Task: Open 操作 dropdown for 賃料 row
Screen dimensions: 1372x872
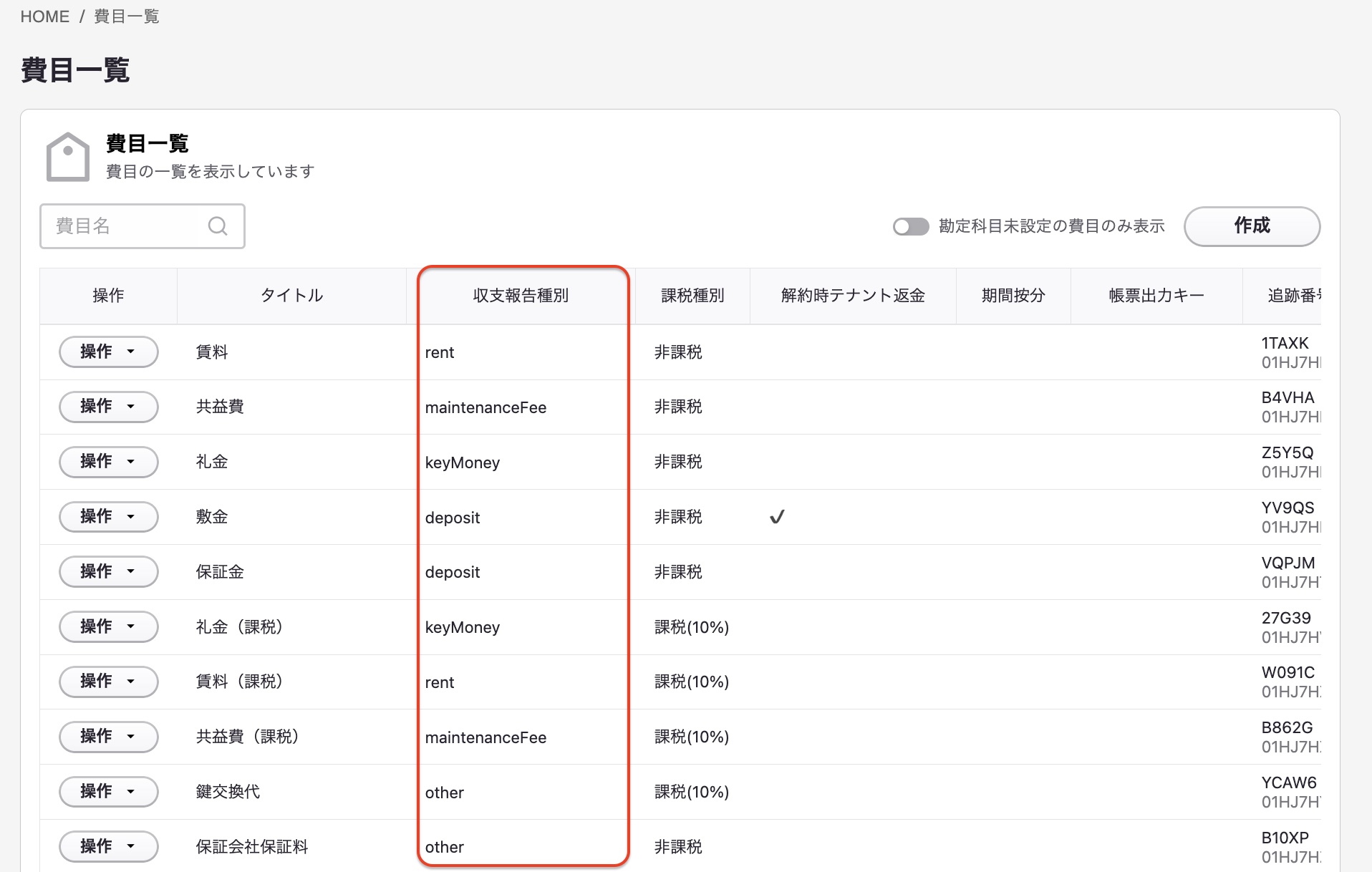Action: pyautogui.click(x=108, y=352)
